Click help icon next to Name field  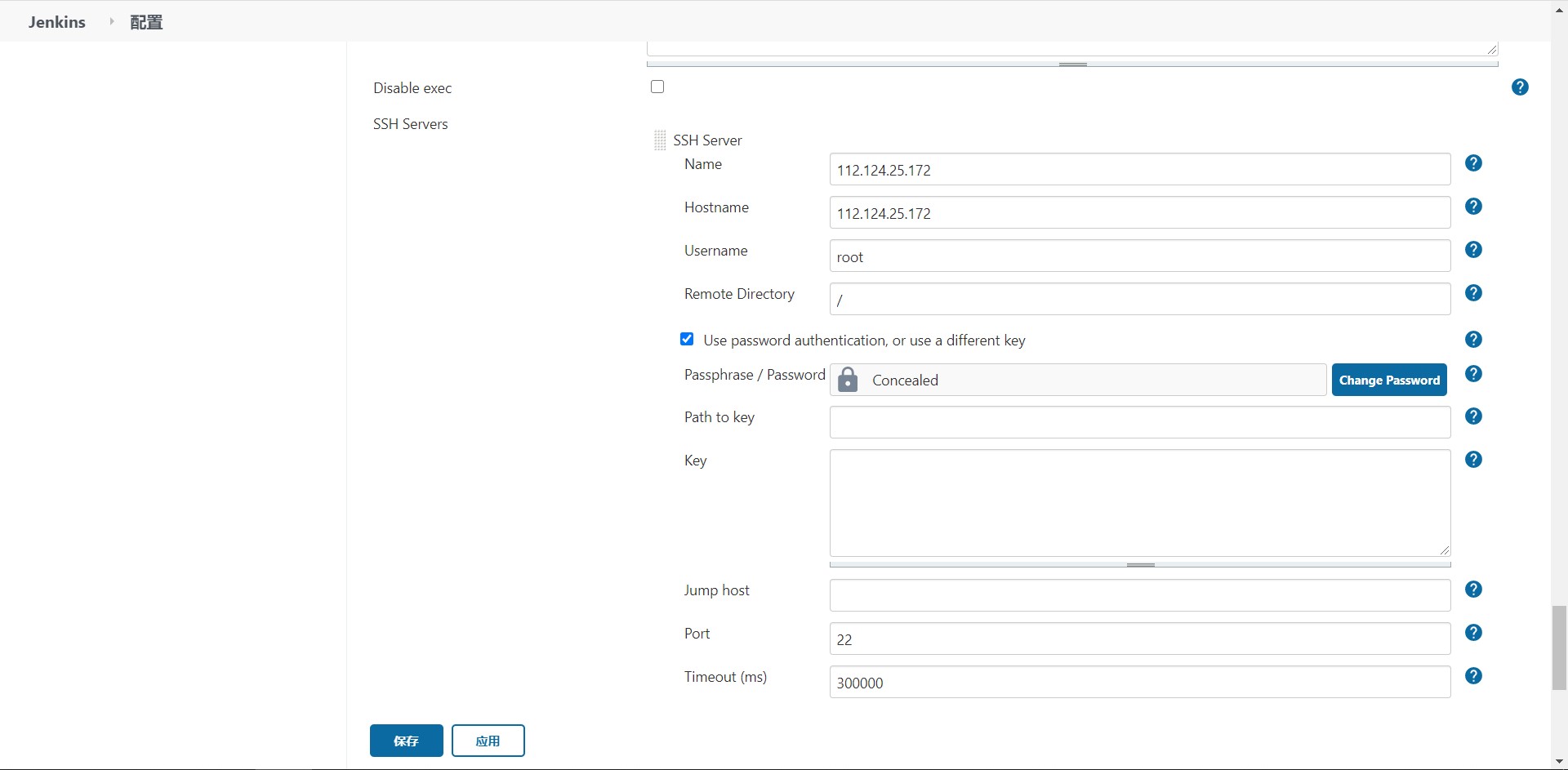pyautogui.click(x=1473, y=163)
